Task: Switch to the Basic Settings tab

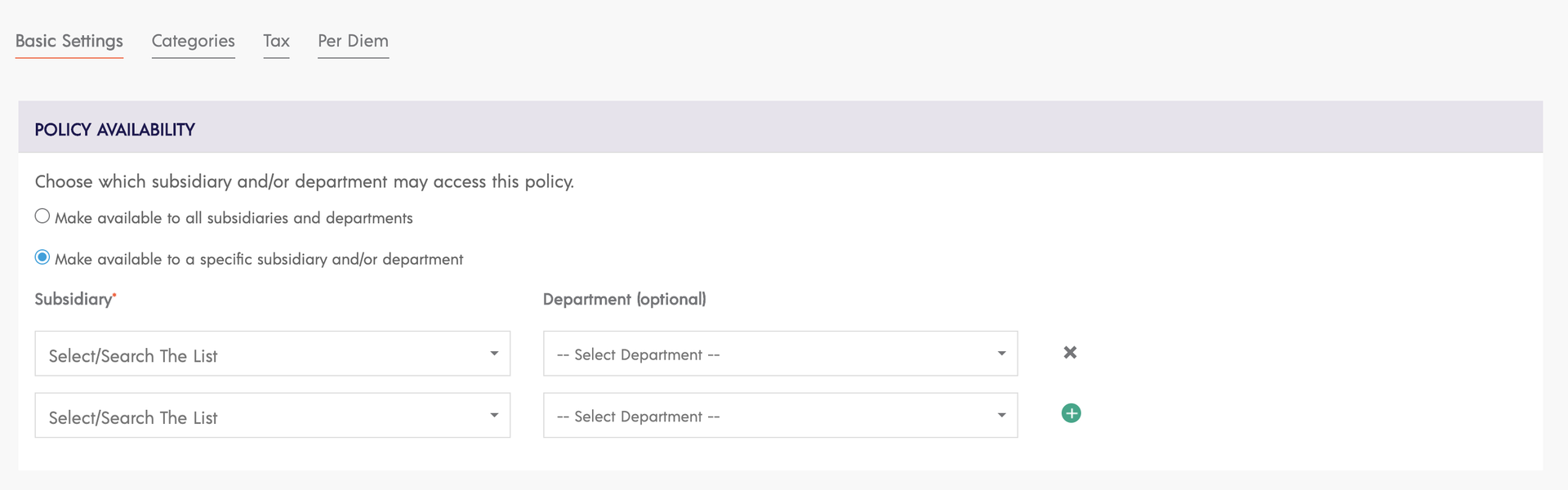Action: (x=69, y=42)
